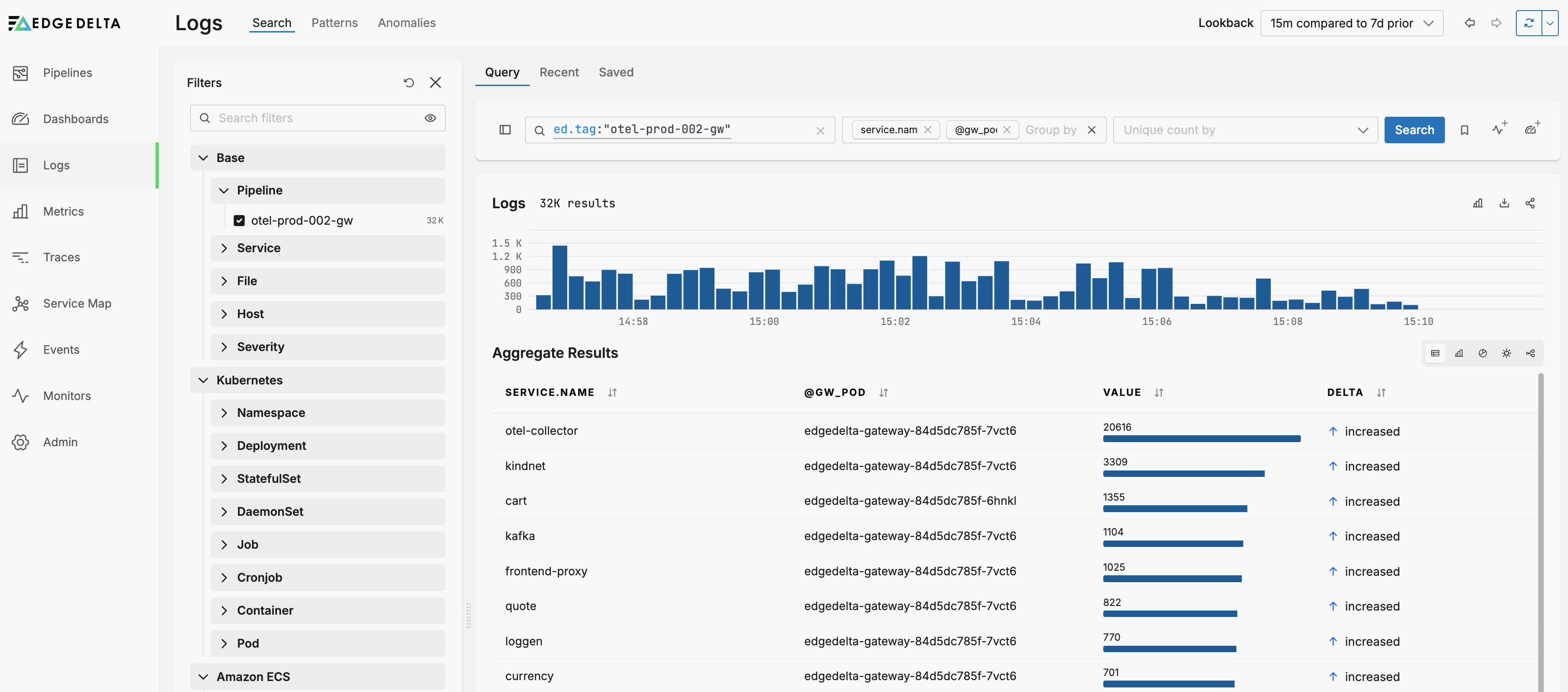Collapse the Kubernetes filter group
The height and width of the screenshot is (692, 1568).
click(x=317, y=380)
